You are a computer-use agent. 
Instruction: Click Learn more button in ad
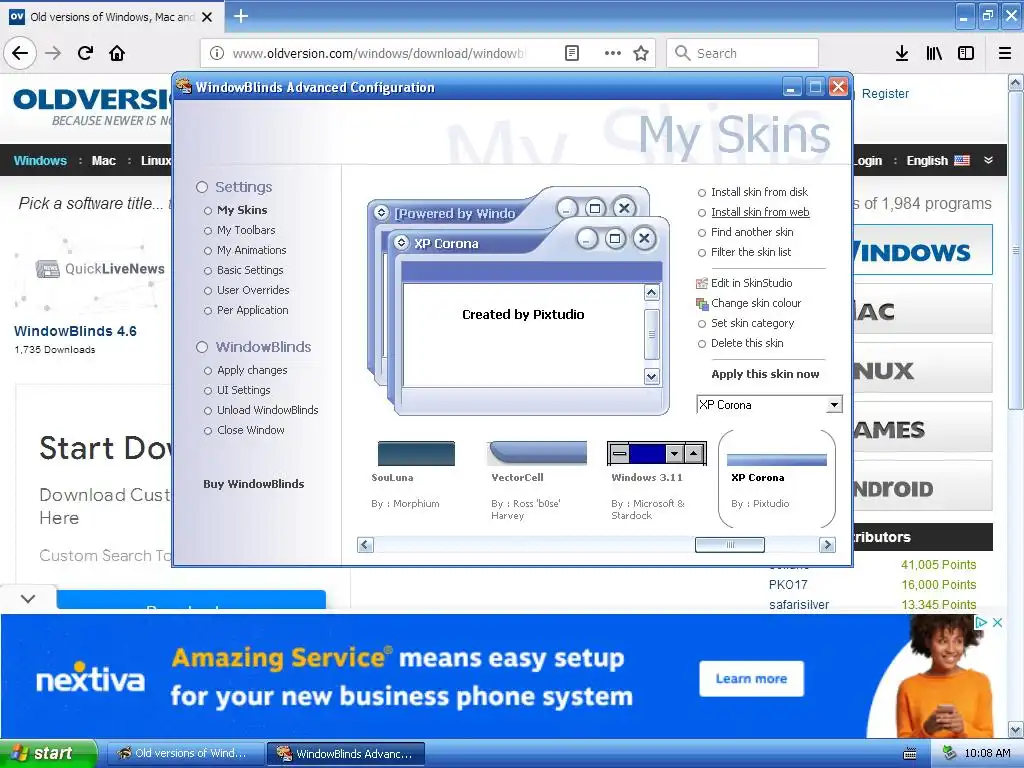coord(751,679)
